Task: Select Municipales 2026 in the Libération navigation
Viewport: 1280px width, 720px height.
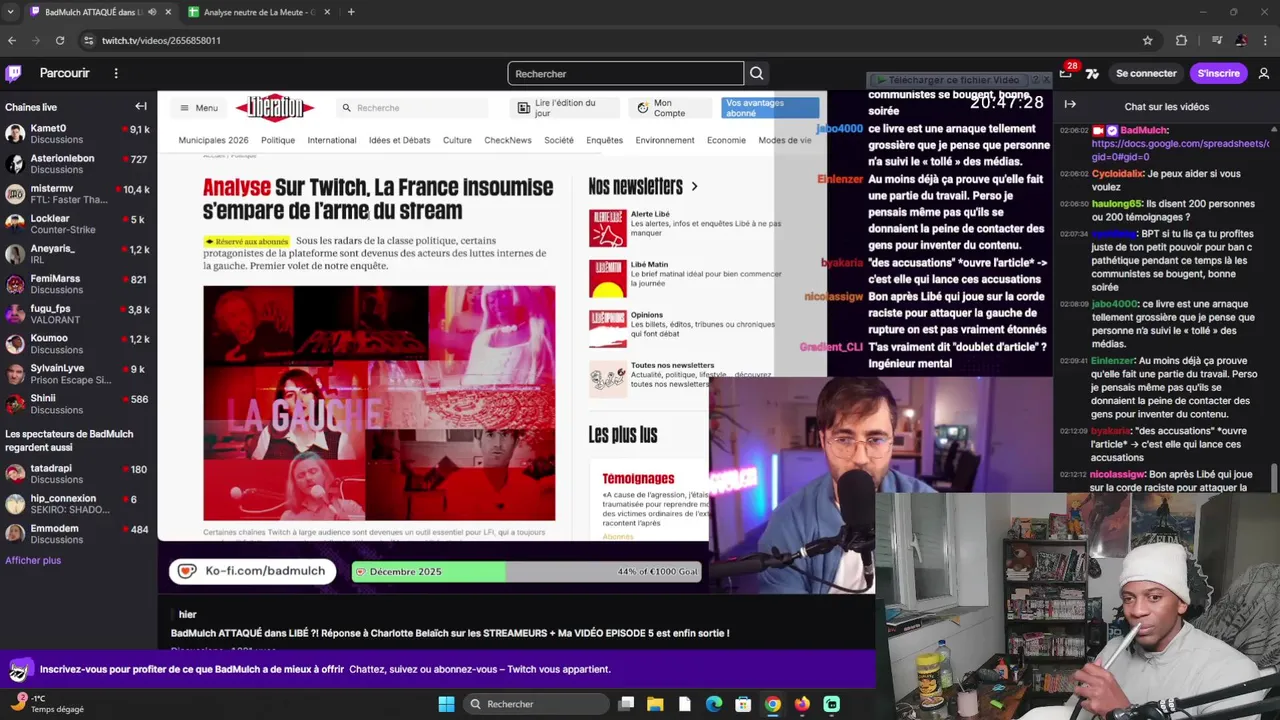Action: 213,140
